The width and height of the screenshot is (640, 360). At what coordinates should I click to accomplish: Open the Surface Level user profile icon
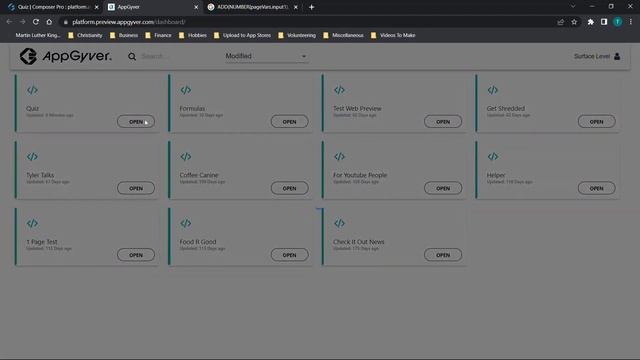coord(617,56)
